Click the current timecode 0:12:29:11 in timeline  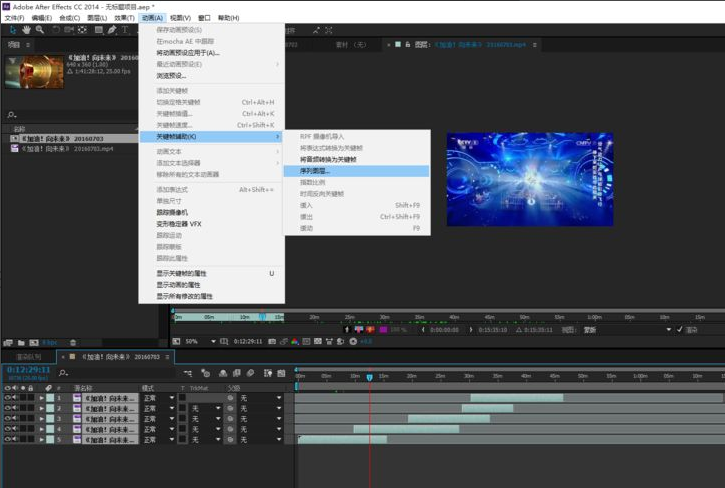pyautogui.click(x=28, y=370)
